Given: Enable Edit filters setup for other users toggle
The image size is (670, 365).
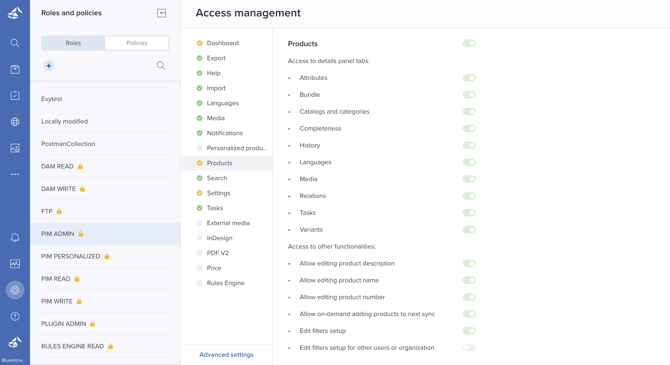Looking at the screenshot, I should tap(469, 347).
